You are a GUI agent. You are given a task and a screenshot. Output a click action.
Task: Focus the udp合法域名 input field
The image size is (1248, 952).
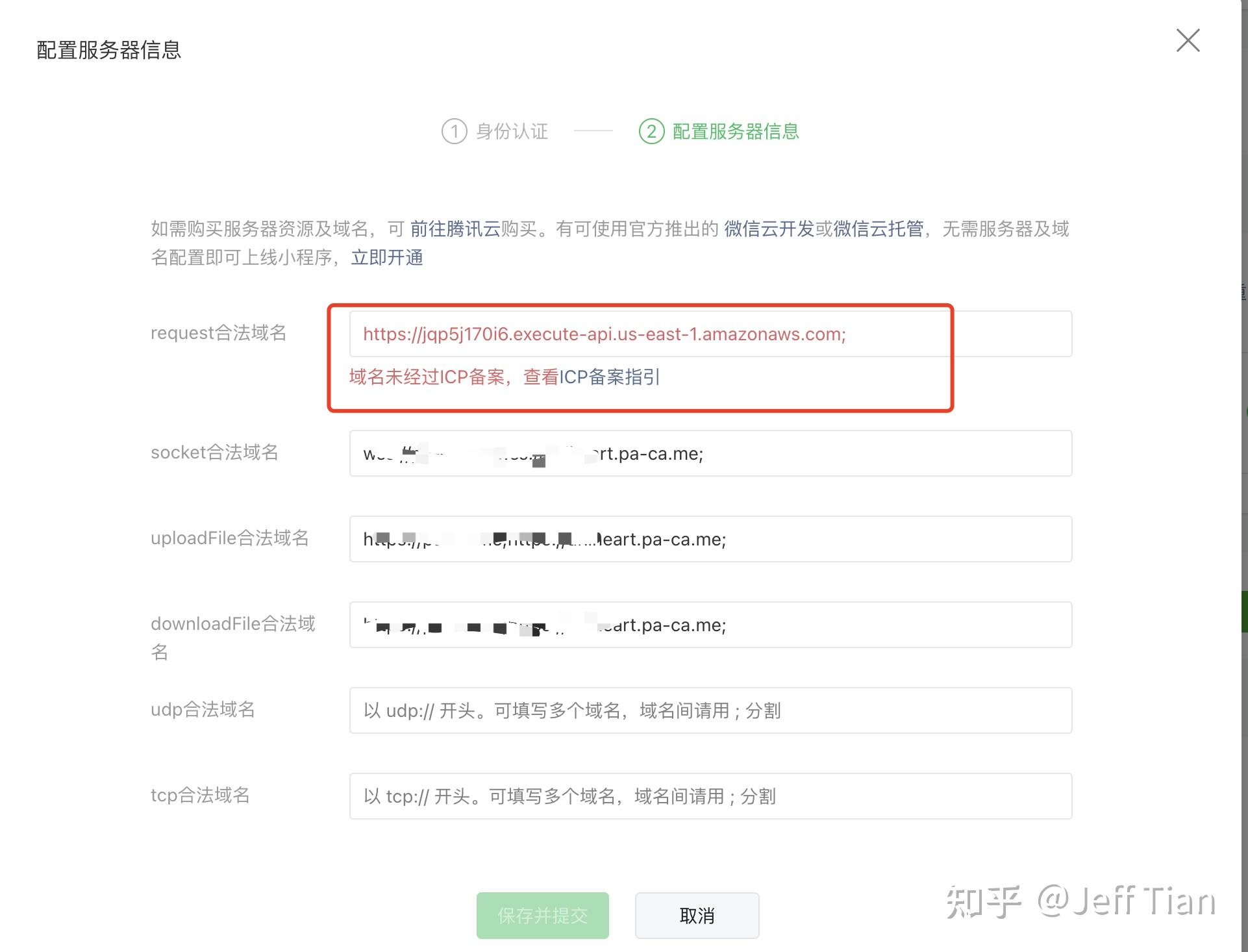coord(710,710)
